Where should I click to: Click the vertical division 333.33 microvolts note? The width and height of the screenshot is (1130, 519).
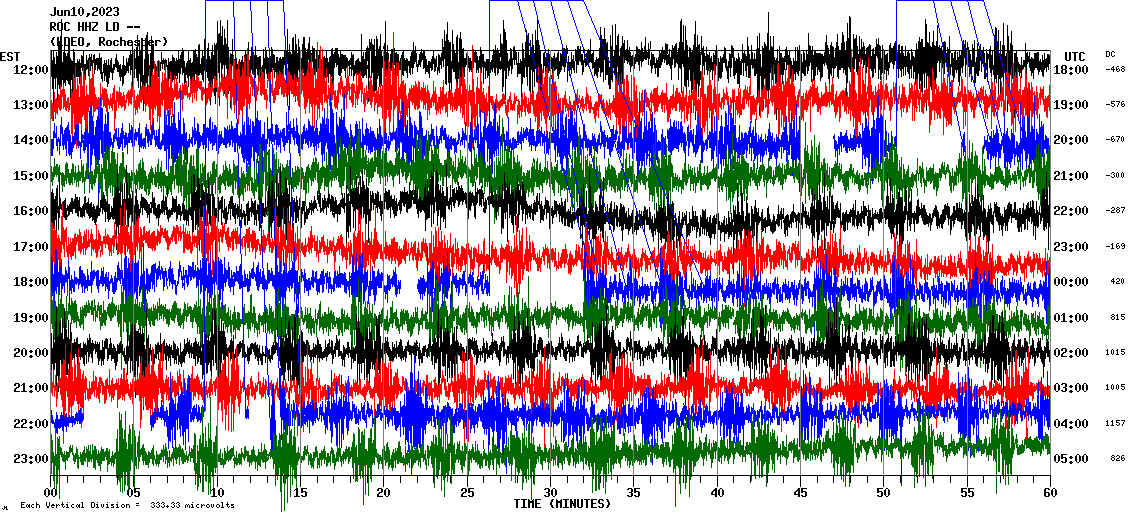point(127,505)
